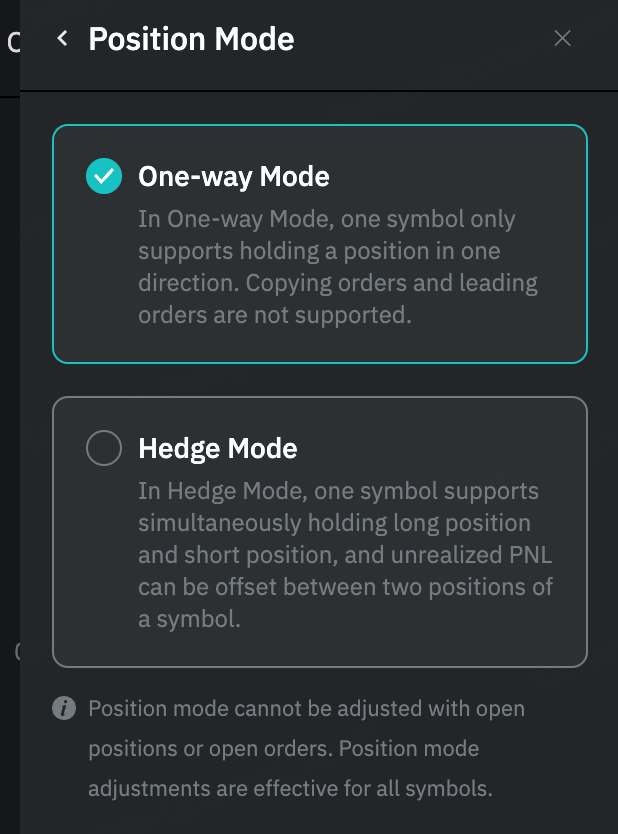
Task: Click the One-way Mode description's first line
Action: pyautogui.click(x=326, y=219)
